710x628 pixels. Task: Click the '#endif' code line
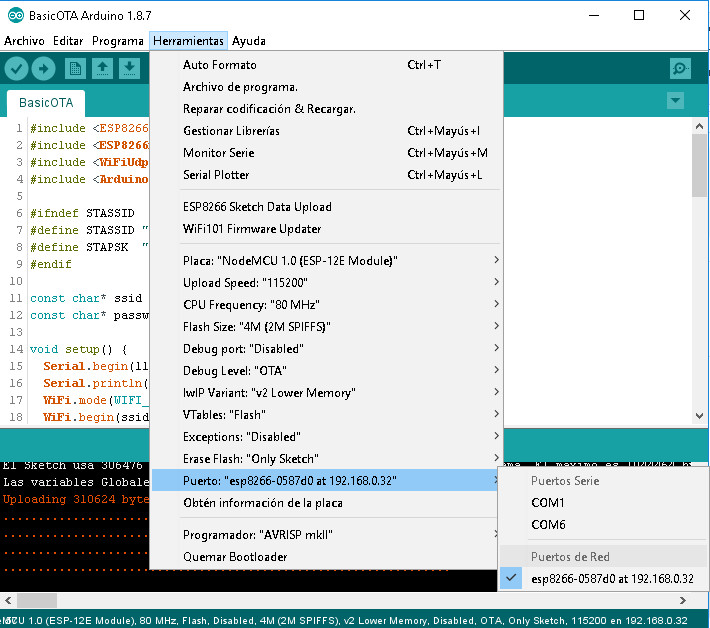point(51,264)
